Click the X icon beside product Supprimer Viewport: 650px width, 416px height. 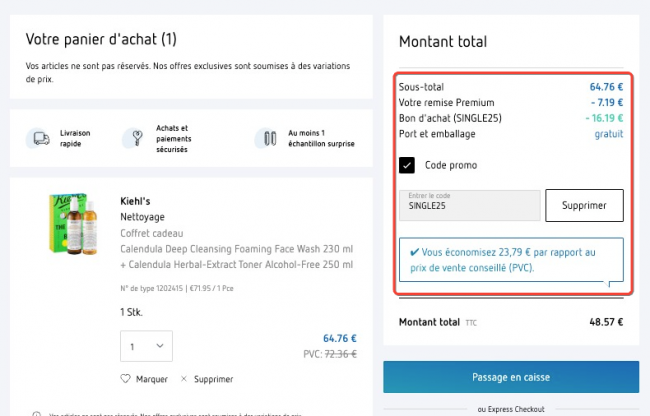point(184,379)
